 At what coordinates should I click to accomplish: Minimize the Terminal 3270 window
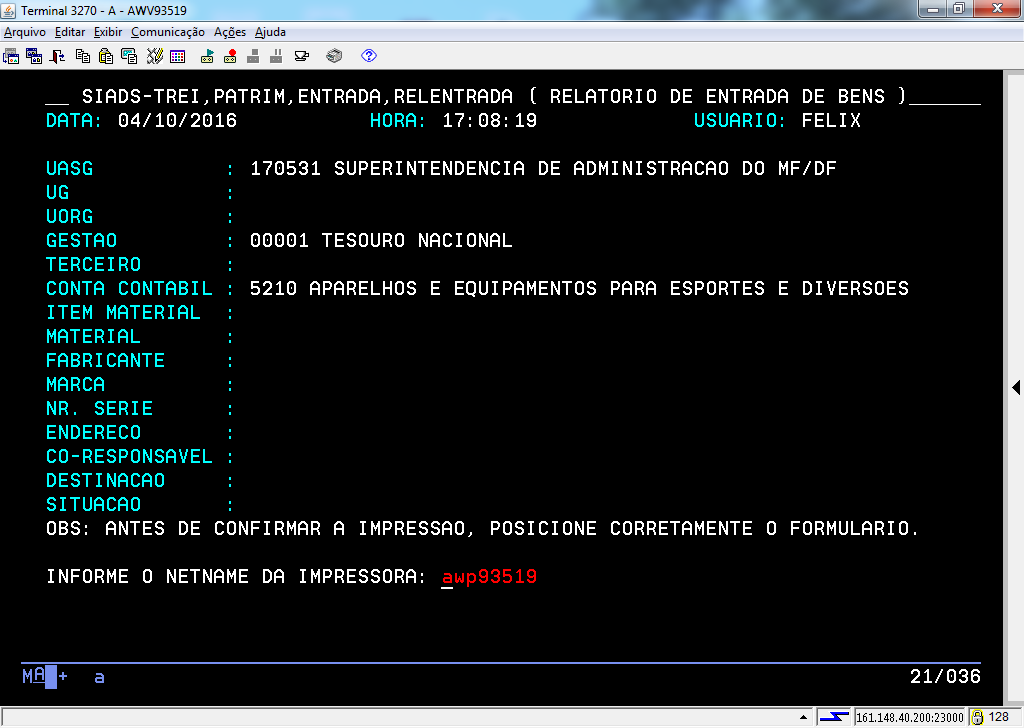point(933,9)
